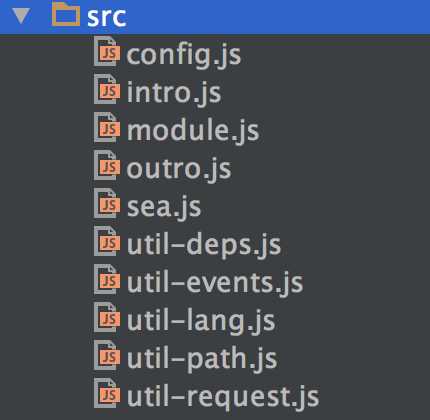Click the JS icon beside outro.js
430x420 pixels.
click(107, 166)
